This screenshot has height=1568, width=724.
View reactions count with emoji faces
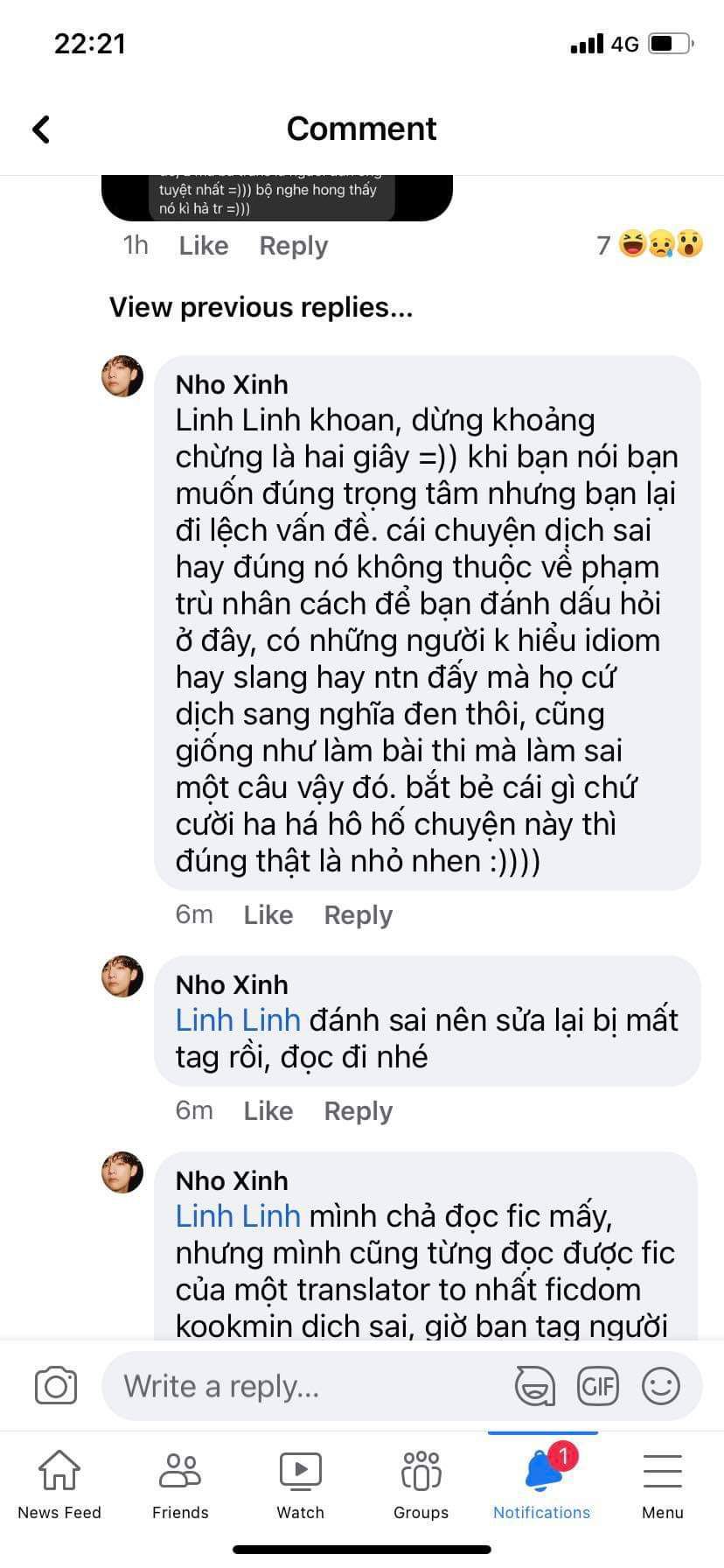[651, 244]
